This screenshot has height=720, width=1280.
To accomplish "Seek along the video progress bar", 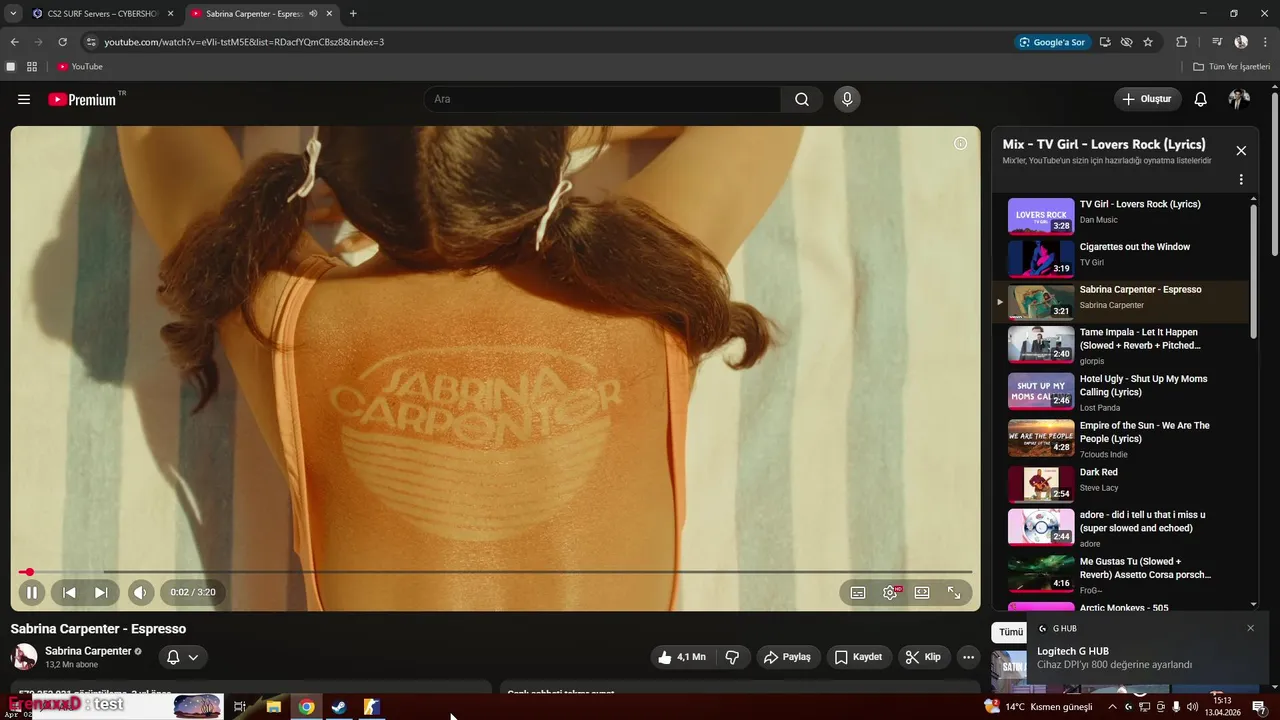I will (495, 572).
